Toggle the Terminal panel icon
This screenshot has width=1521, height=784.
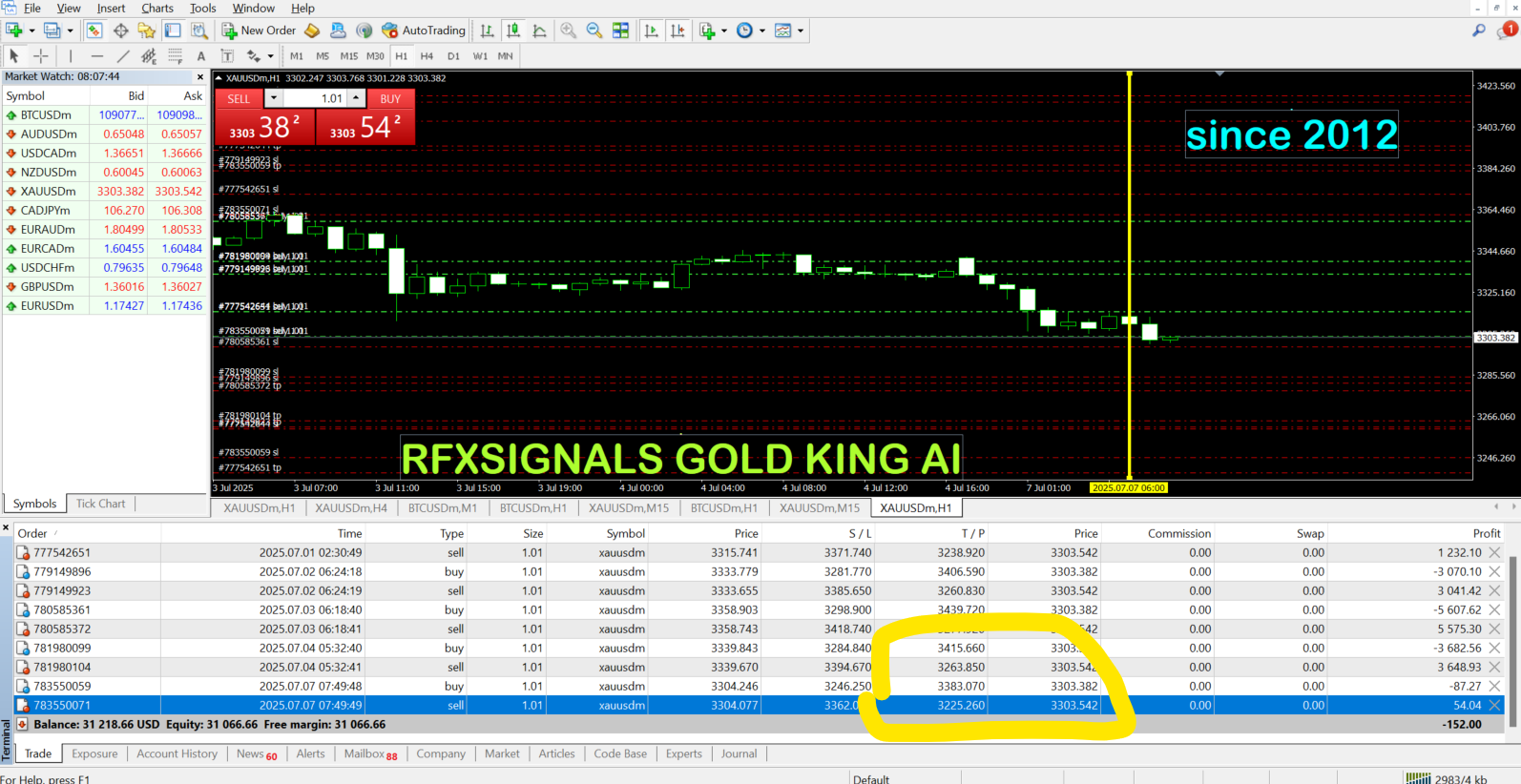click(173, 31)
